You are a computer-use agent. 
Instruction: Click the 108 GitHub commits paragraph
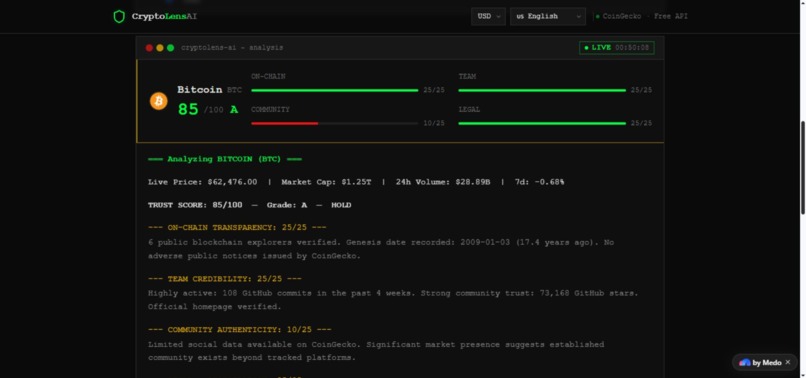(x=393, y=300)
